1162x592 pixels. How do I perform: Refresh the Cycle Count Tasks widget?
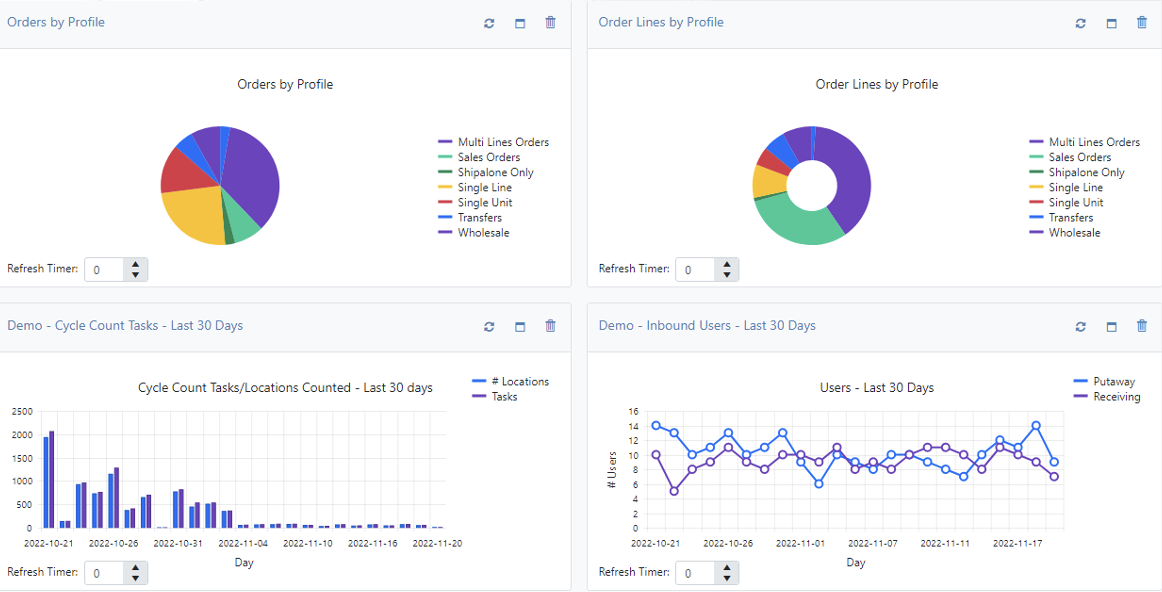click(x=489, y=326)
